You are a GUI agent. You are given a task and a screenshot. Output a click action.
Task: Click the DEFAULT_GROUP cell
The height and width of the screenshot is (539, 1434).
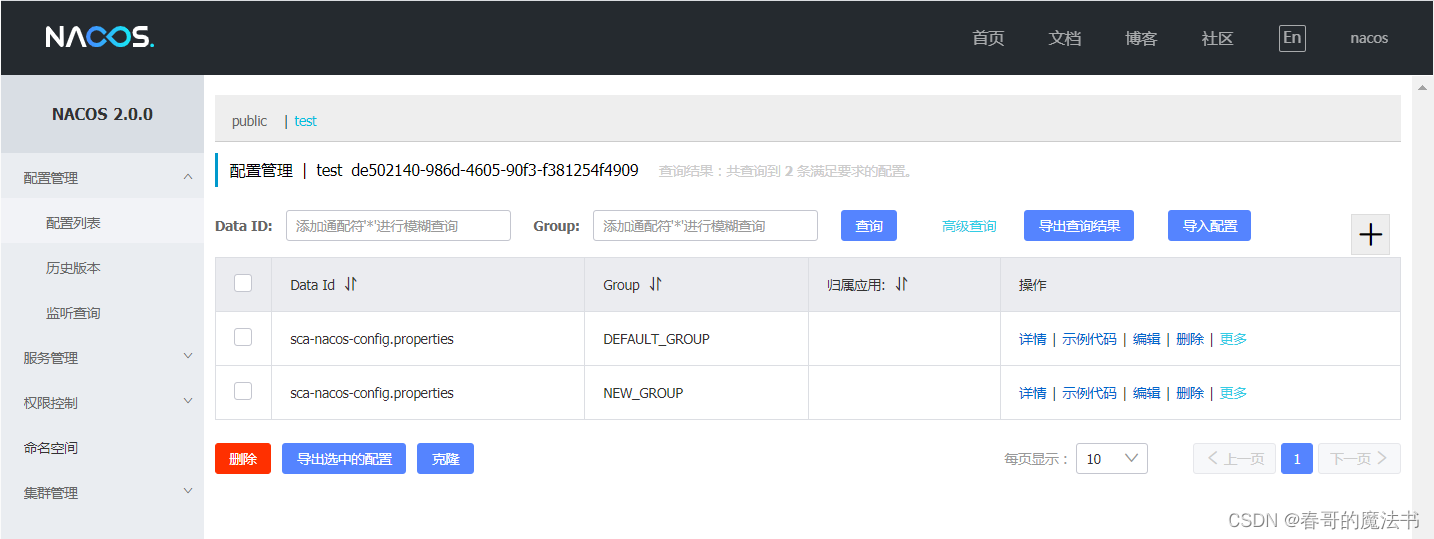coord(656,339)
